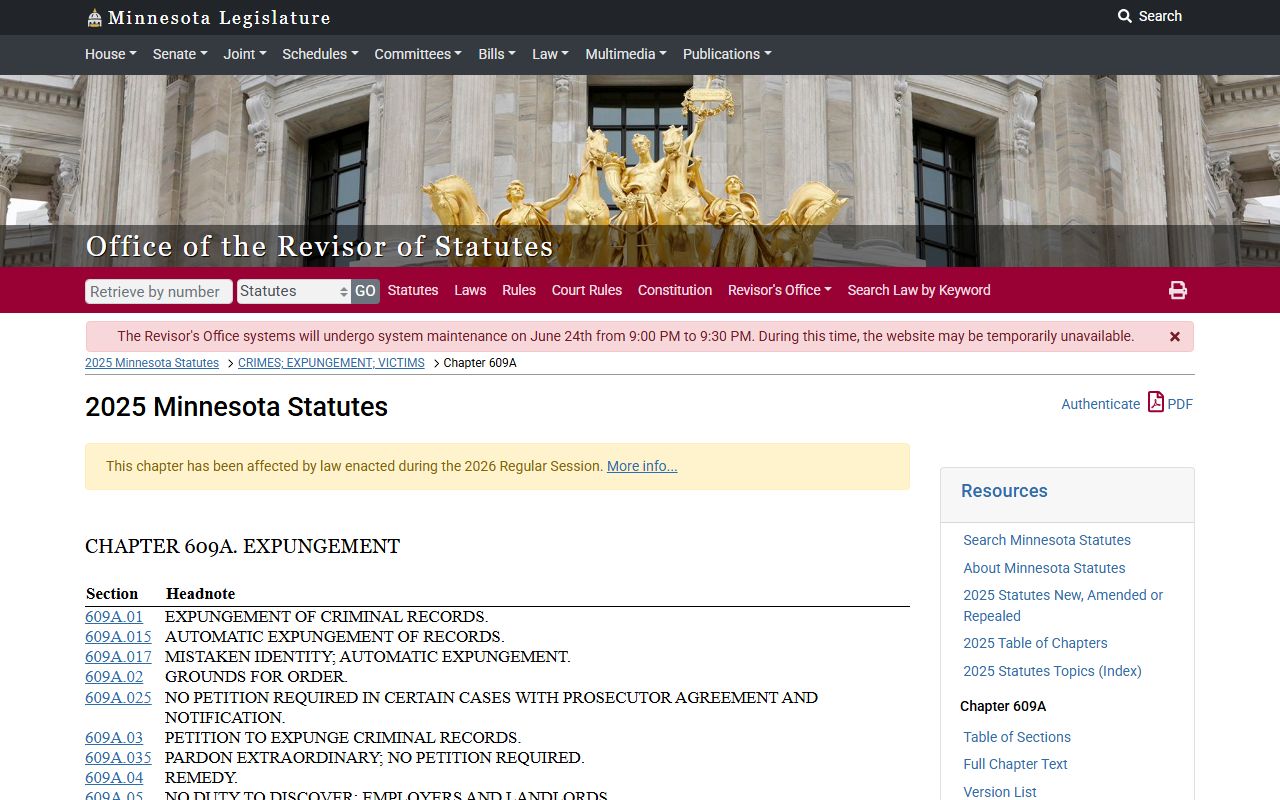Select Statutes in the red navbar
Image resolution: width=1280 pixels, height=800 pixels.
point(413,290)
